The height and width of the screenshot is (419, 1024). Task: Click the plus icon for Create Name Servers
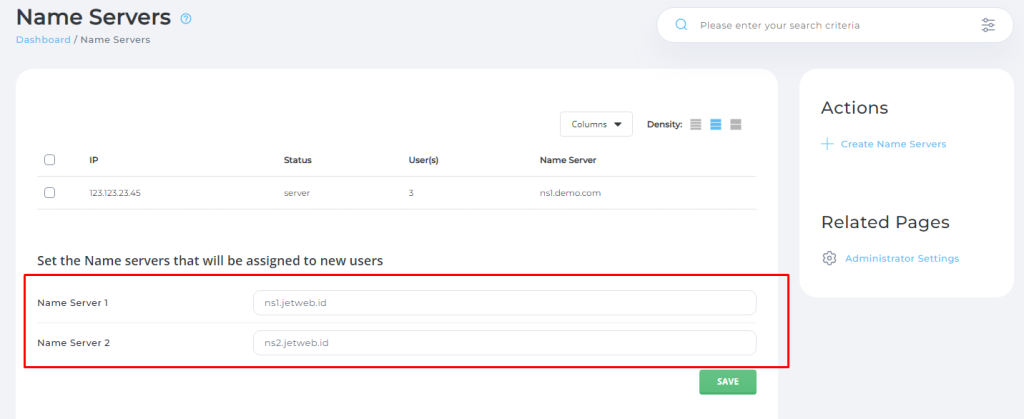pyautogui.click(x=827, y=144)
